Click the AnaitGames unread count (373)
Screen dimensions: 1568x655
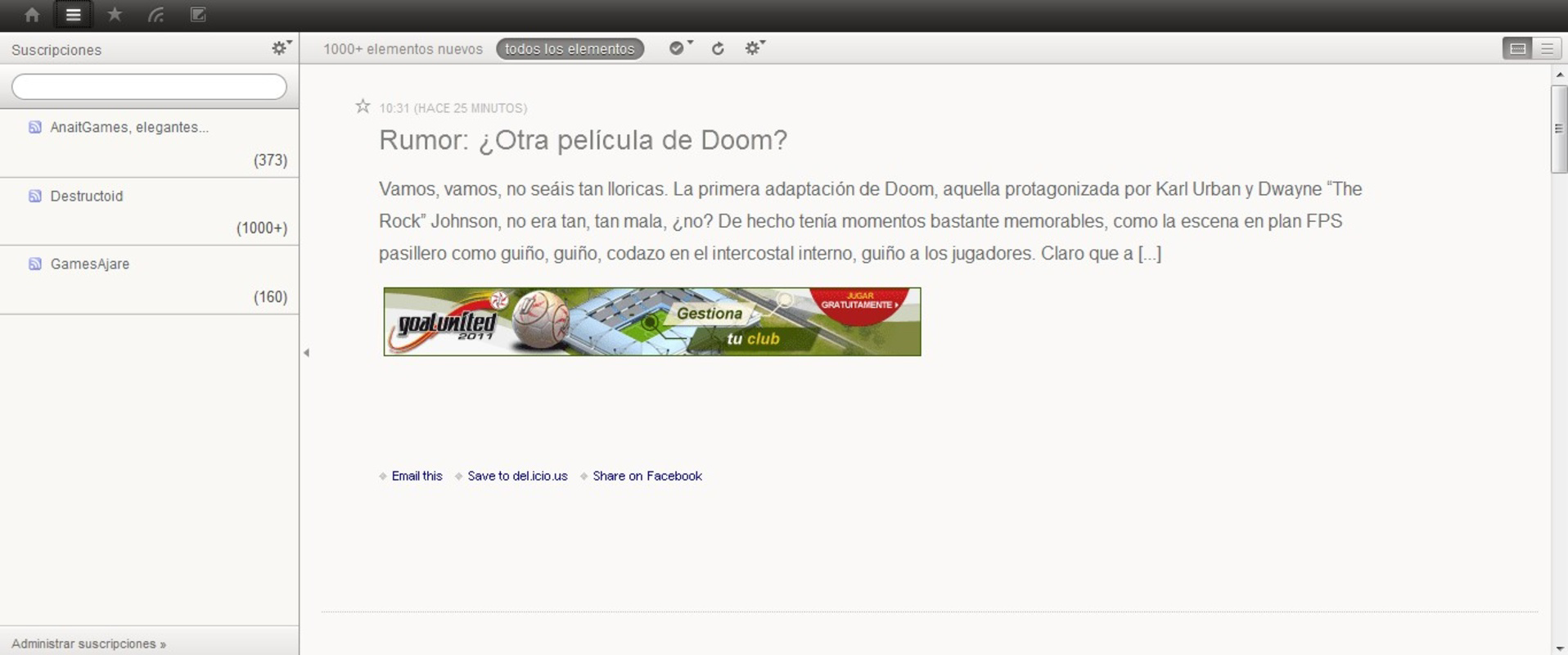270,160
